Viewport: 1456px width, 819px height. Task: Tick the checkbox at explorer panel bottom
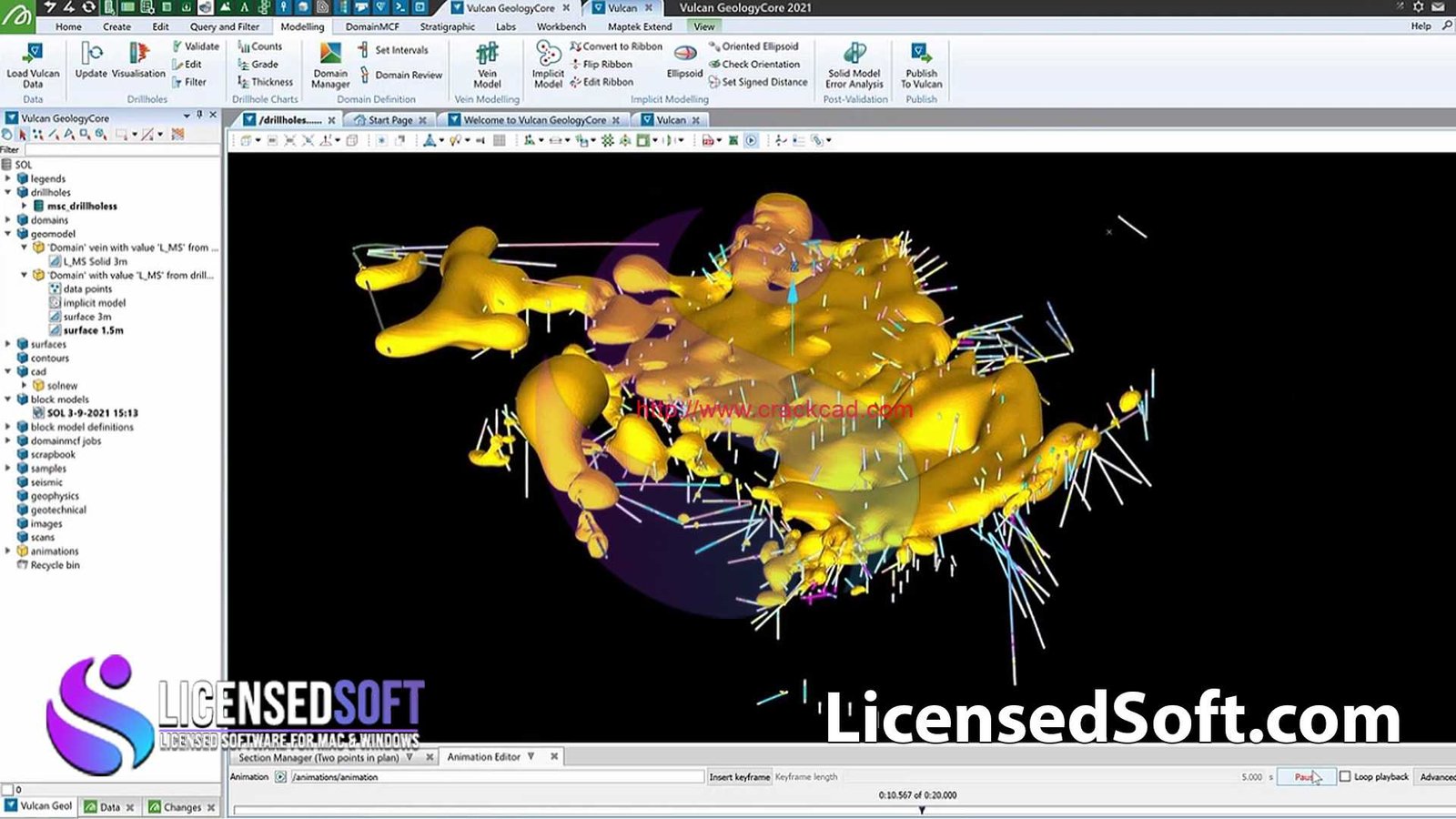[x=7, y=789]
